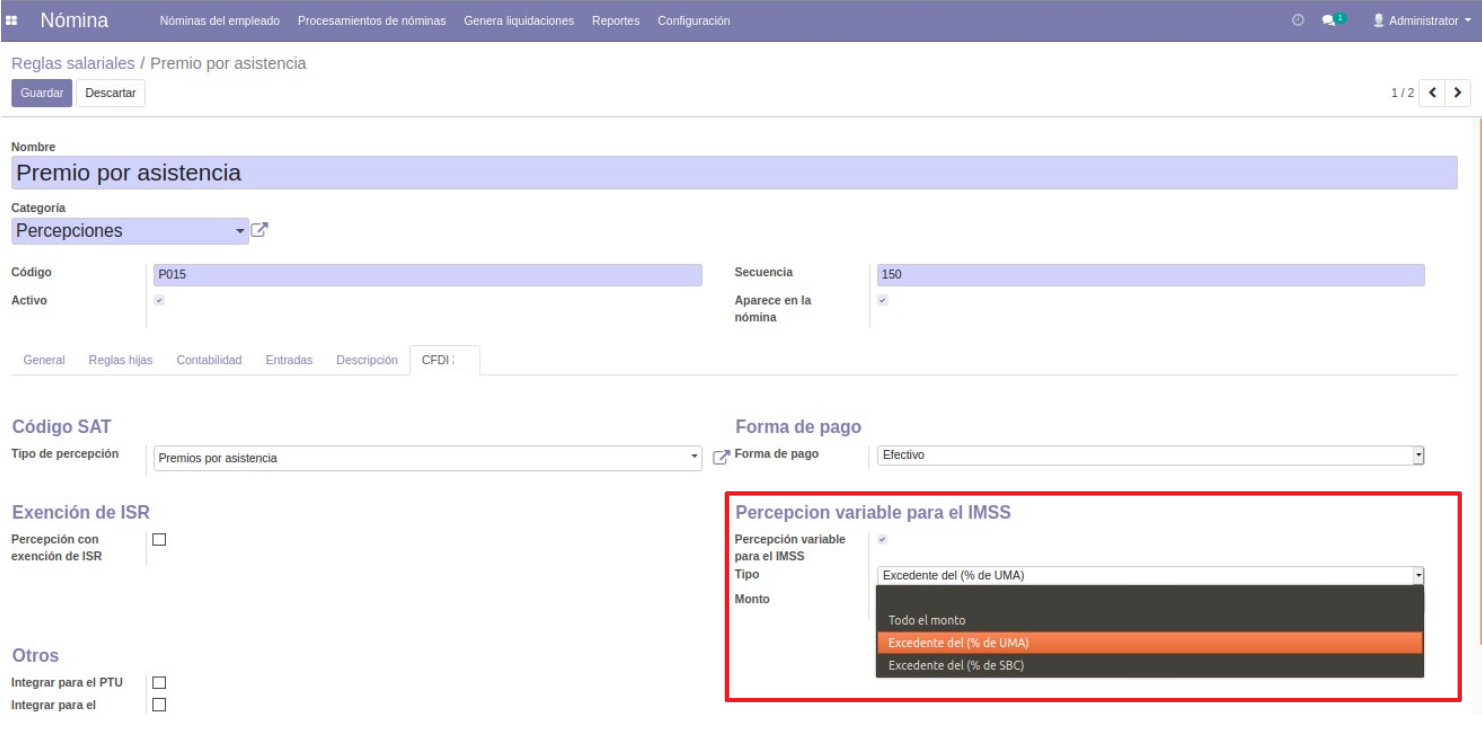Click the clock activities icon
This screenshot has width=1482, height=734.
coord(1299,21)
